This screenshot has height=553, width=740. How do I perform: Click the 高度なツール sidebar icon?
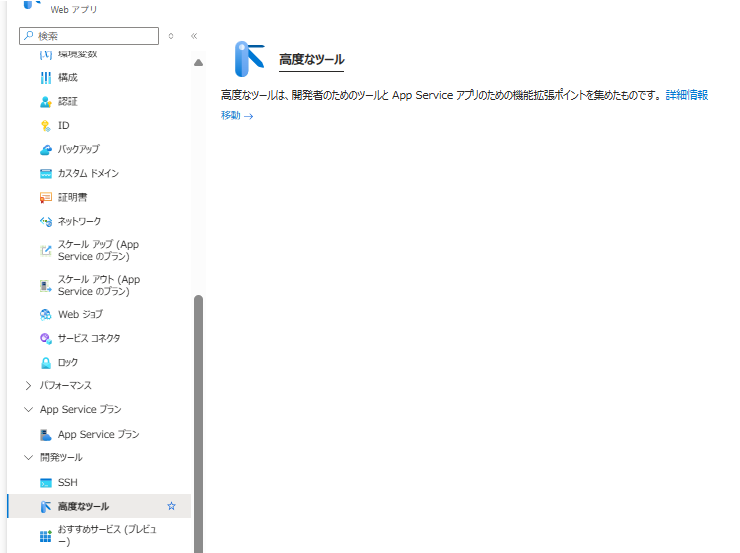[x=46, y=507]
